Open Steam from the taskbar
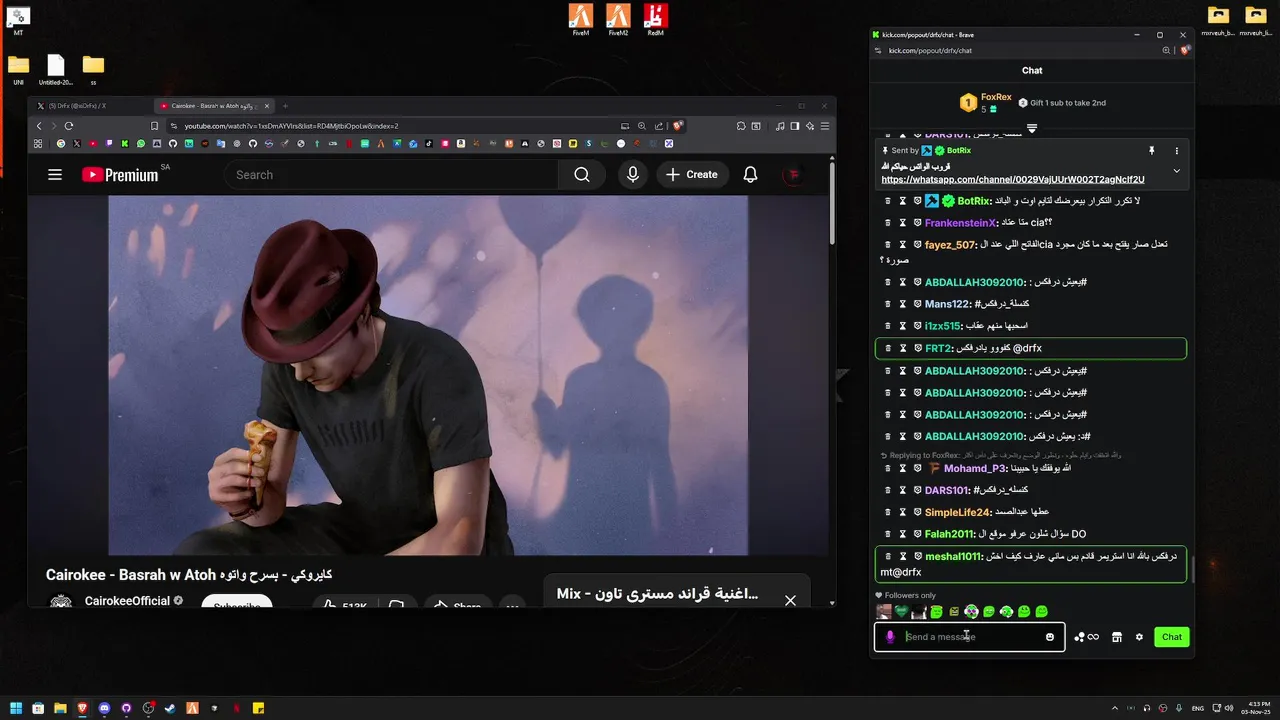 170,708
